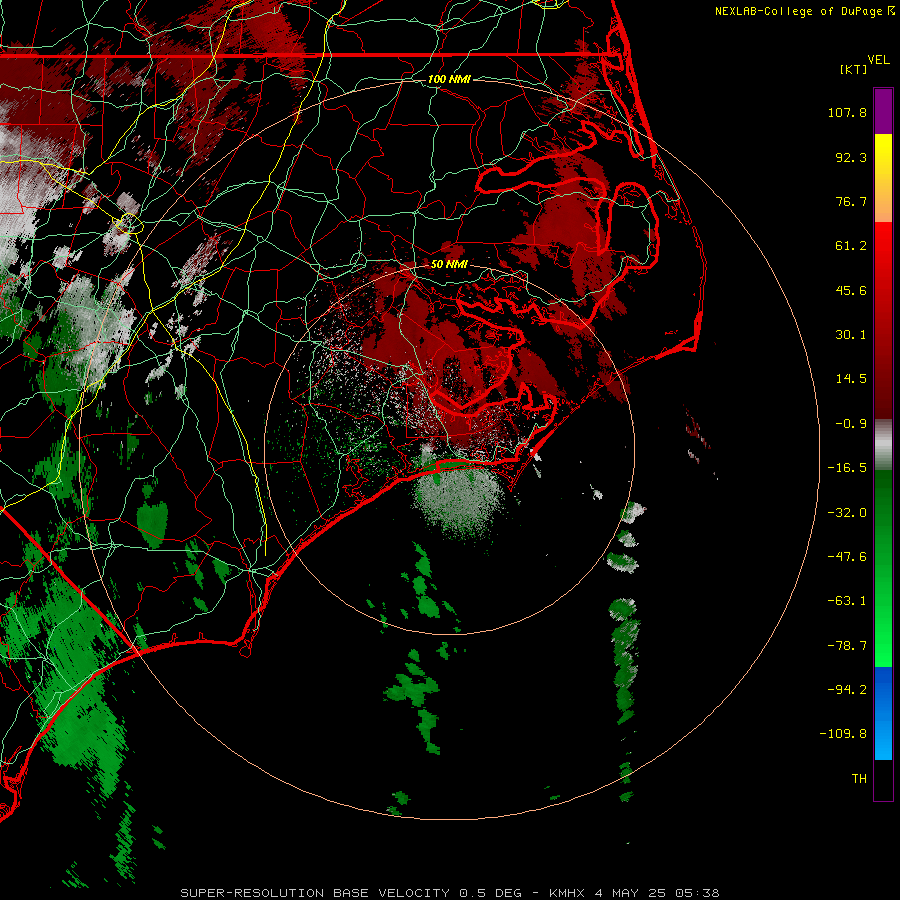Click the 100 NMI range ring label

click(x=449, y=79)
